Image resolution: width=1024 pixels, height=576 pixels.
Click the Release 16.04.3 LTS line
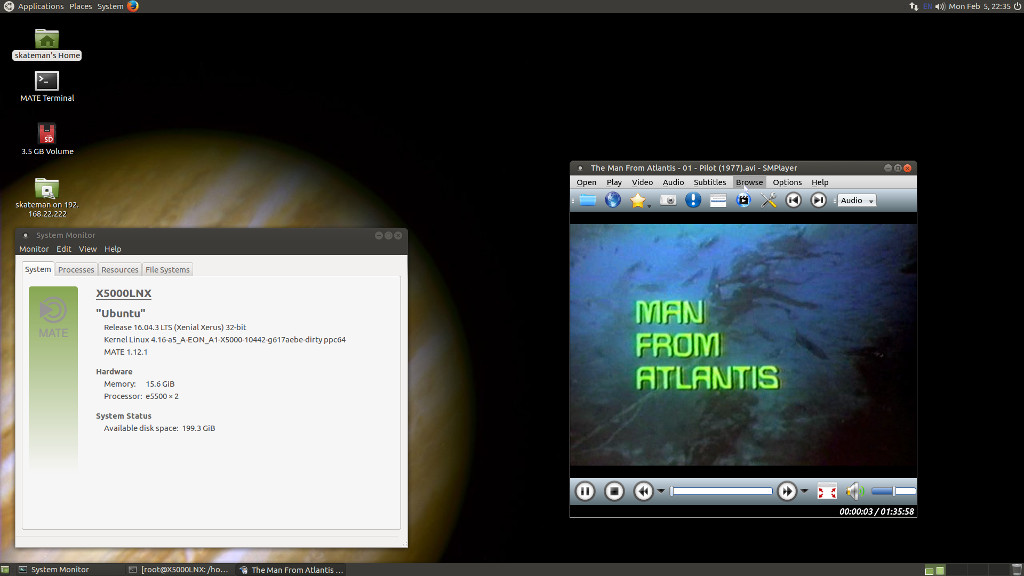click(x=175, y=327)
